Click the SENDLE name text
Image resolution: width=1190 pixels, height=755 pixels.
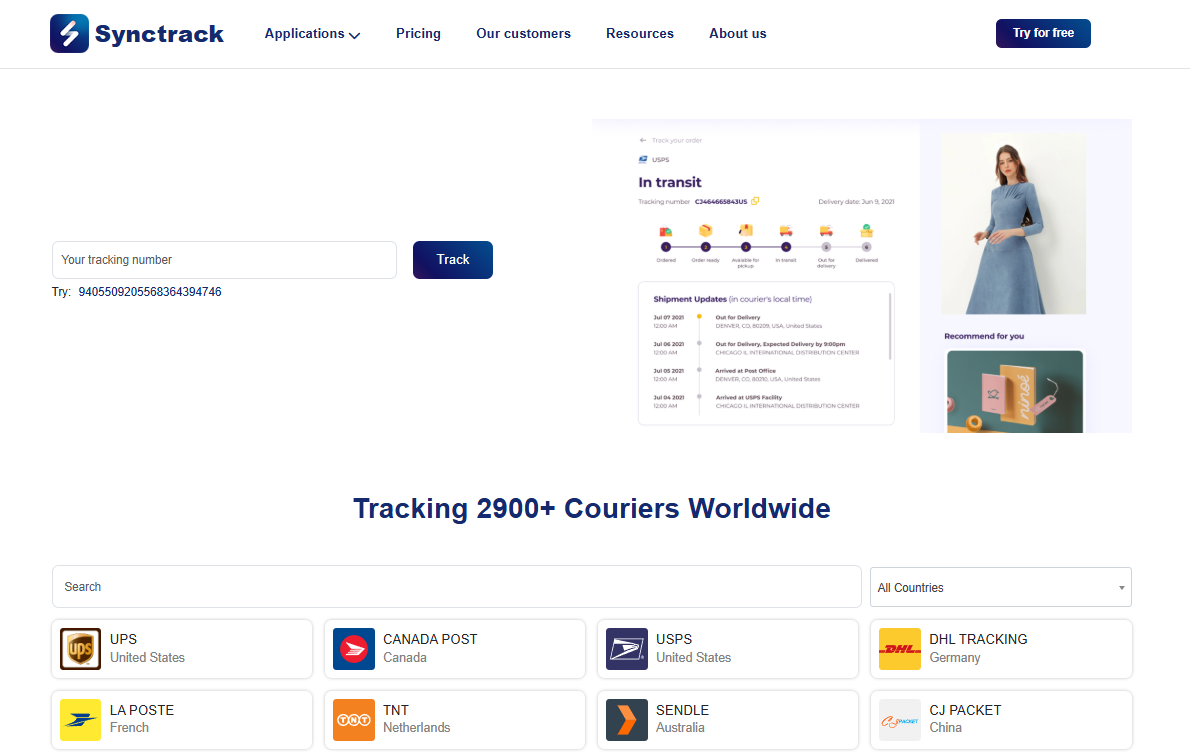[x=682, y=710]
